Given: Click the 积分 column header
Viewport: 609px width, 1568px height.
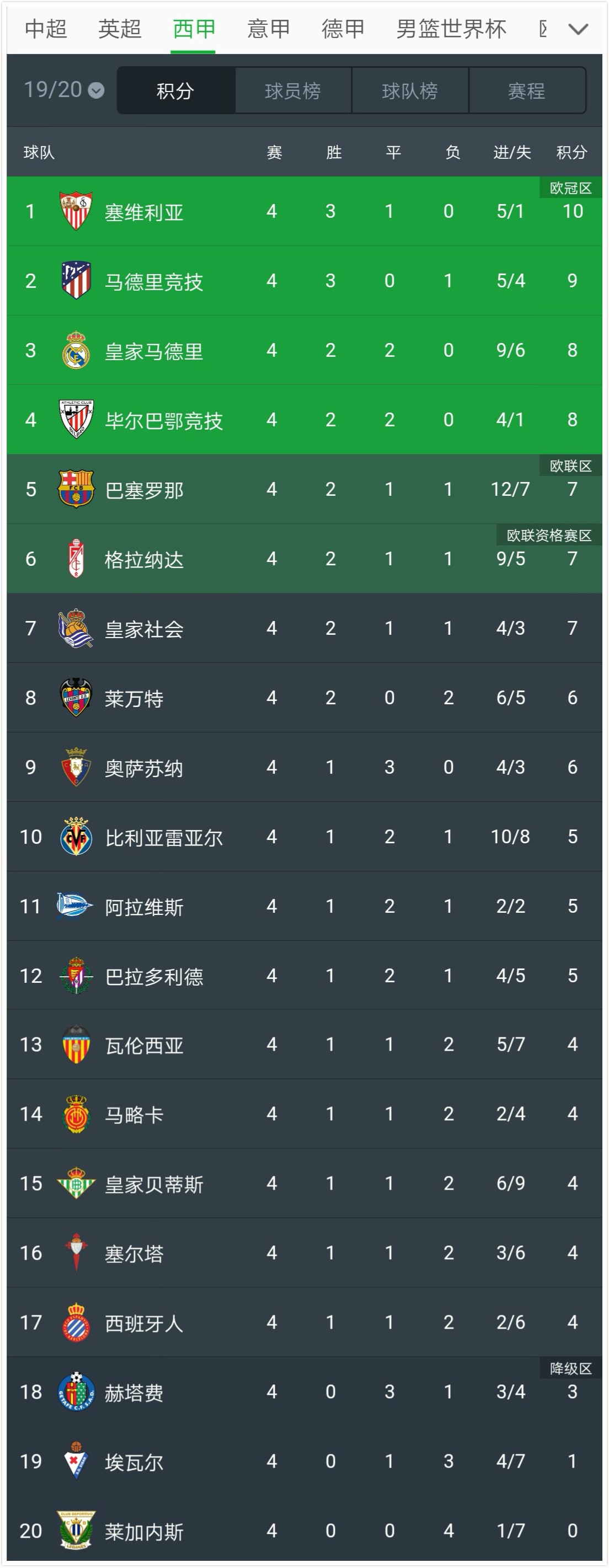Looking at the screenshot, I should (x=571, y=152).
